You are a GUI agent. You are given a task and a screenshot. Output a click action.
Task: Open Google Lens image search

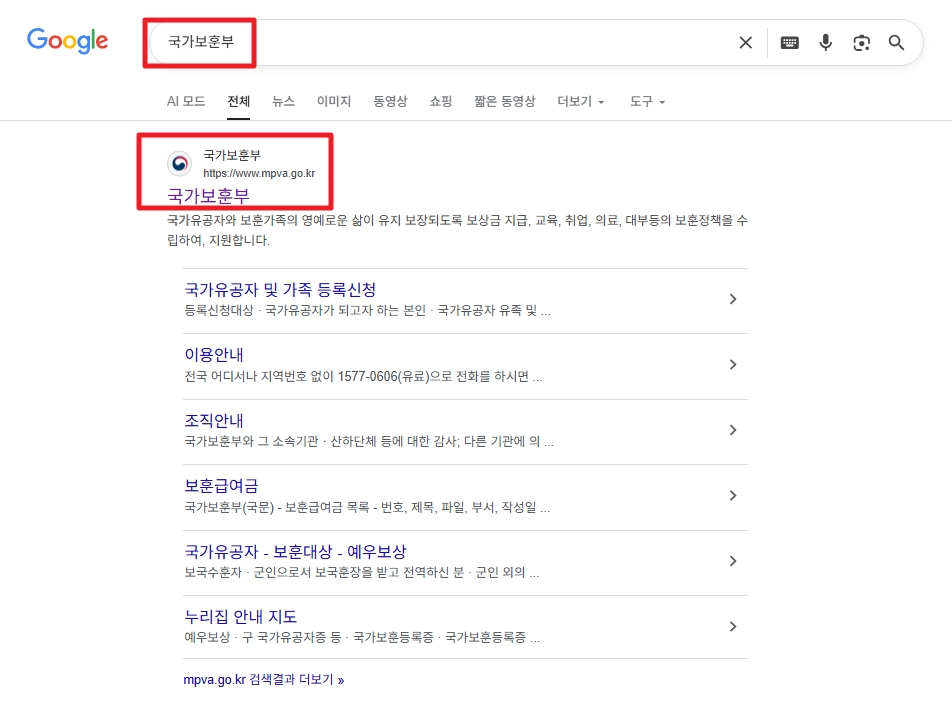point(861,43)
